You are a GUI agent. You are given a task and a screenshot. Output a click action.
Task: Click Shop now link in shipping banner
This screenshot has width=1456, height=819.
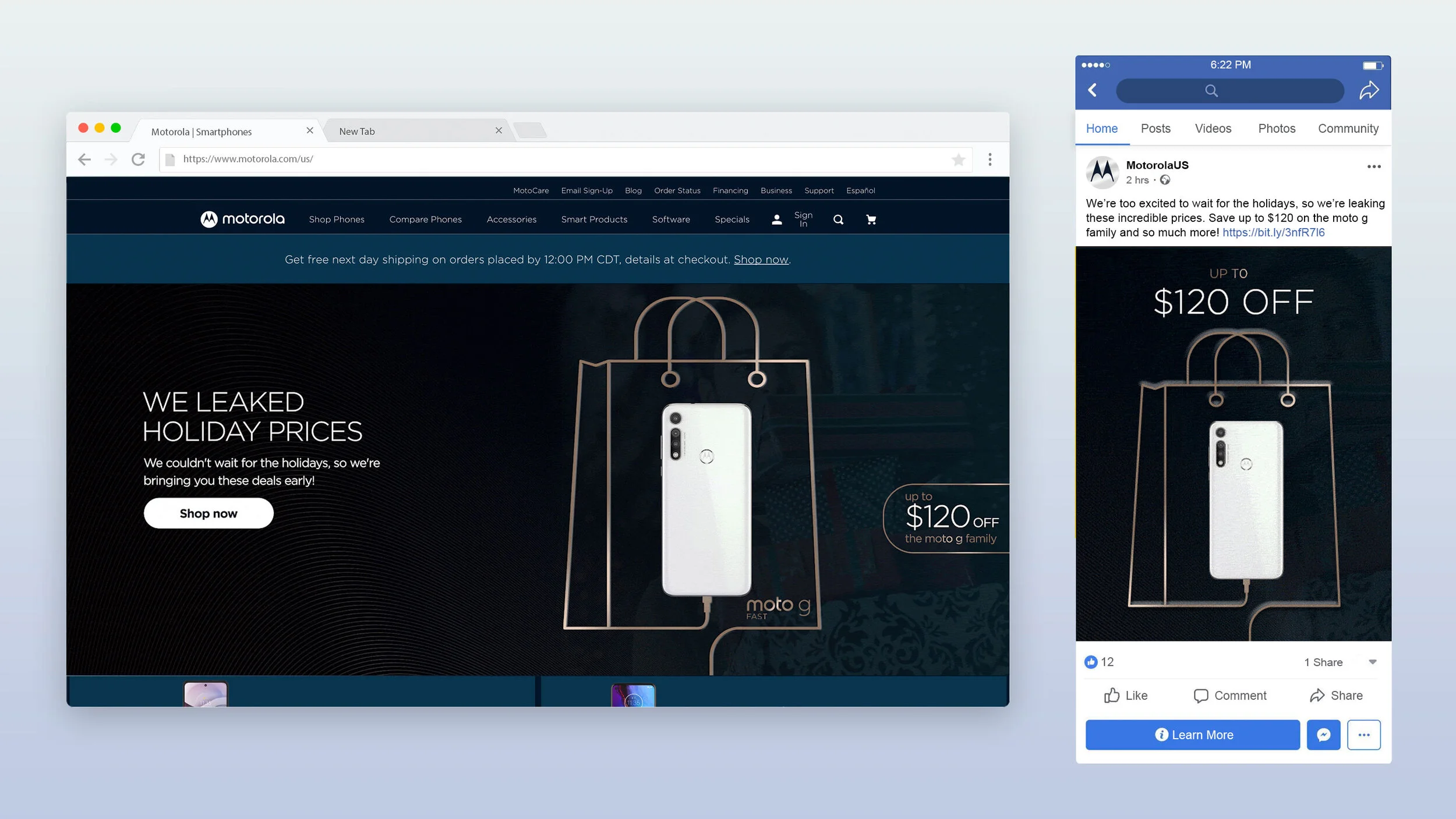tap(761, 260)
